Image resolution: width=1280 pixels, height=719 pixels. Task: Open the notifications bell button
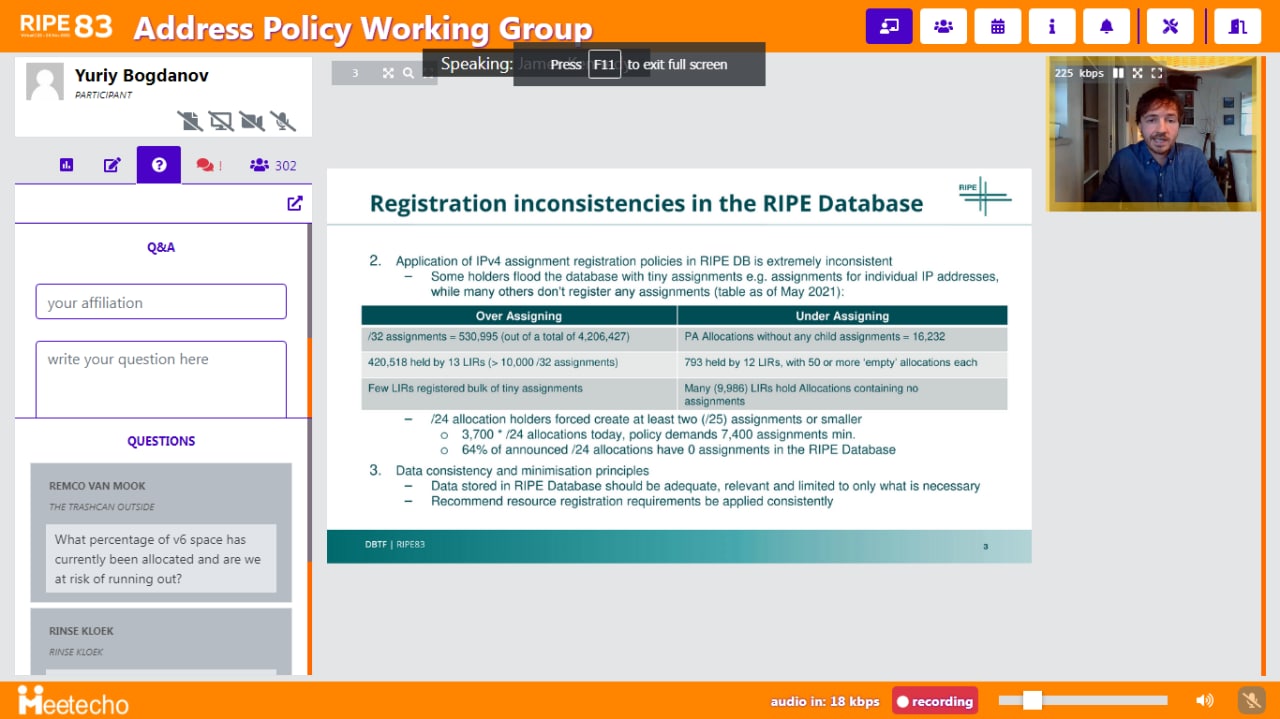1106,26
